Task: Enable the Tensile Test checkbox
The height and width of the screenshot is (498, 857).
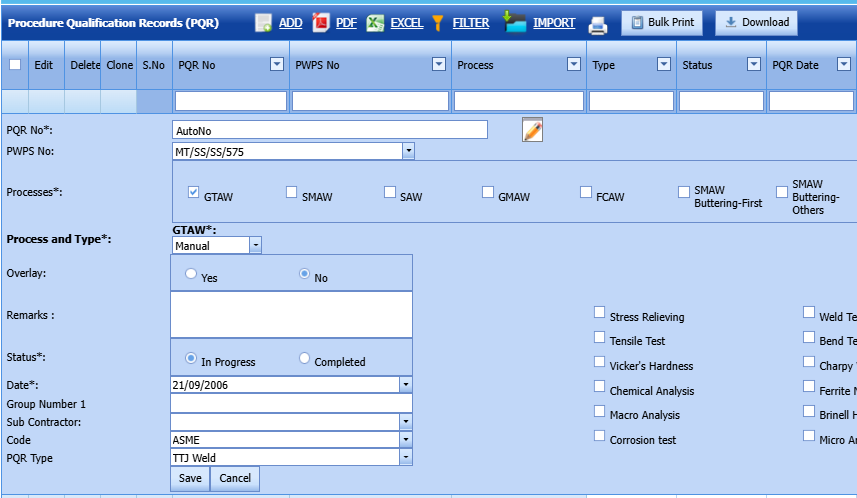Action: coord(600,337)
